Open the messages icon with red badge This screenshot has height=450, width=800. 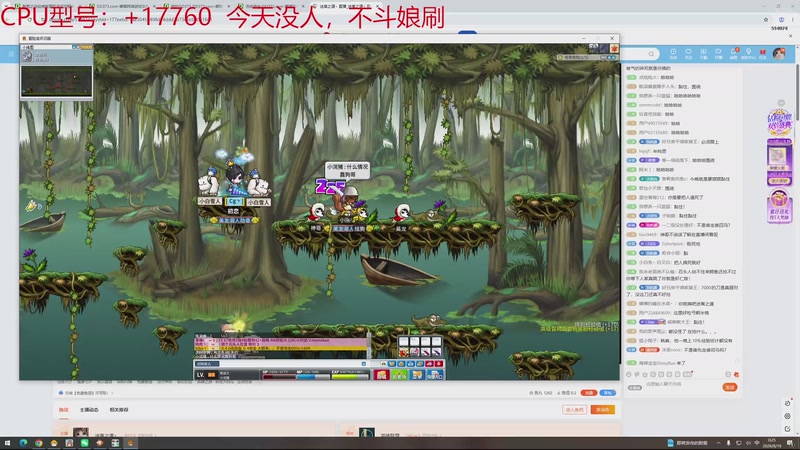(734, 53)
